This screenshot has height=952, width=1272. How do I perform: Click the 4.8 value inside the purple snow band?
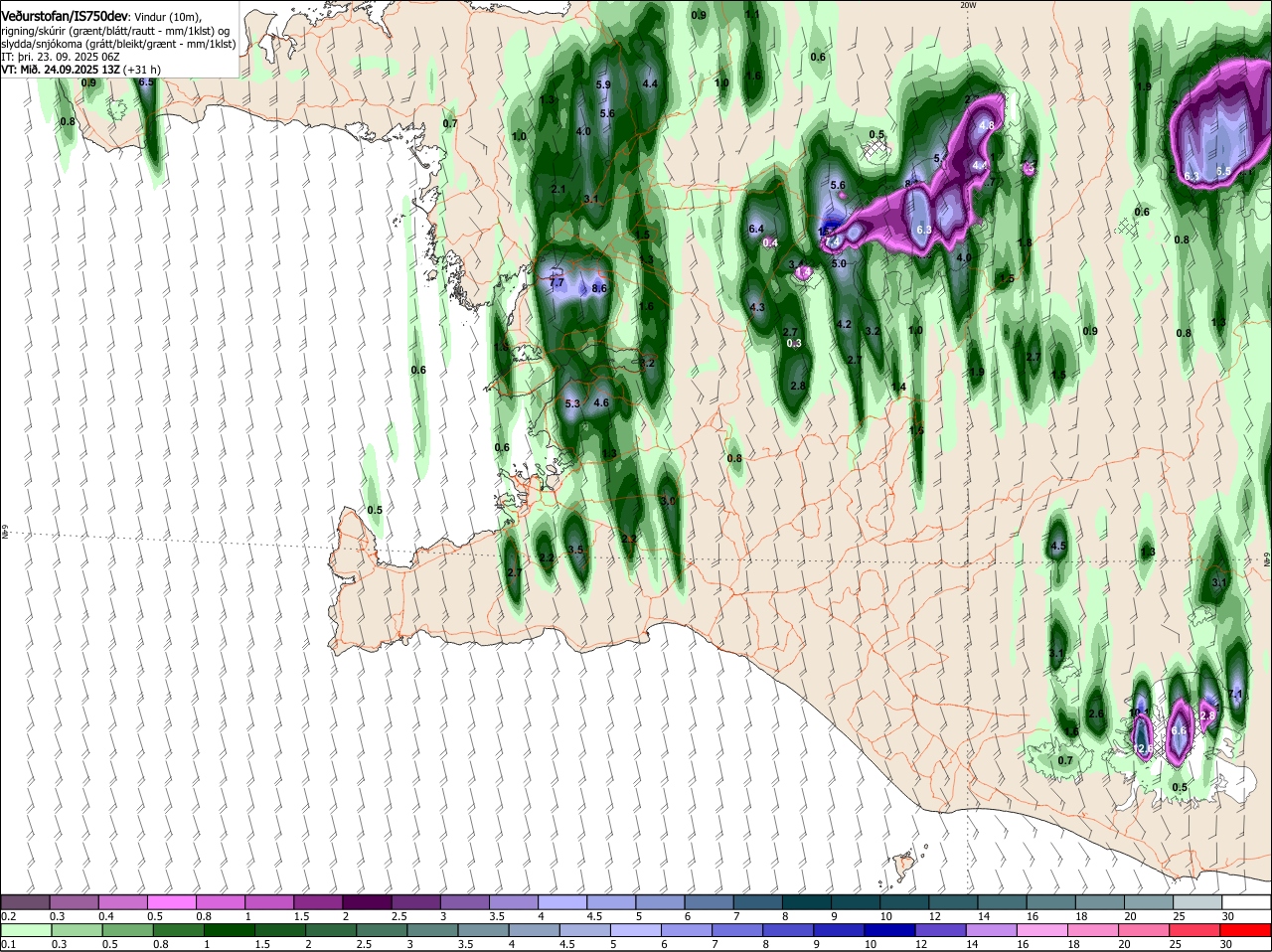click(987, 126)
